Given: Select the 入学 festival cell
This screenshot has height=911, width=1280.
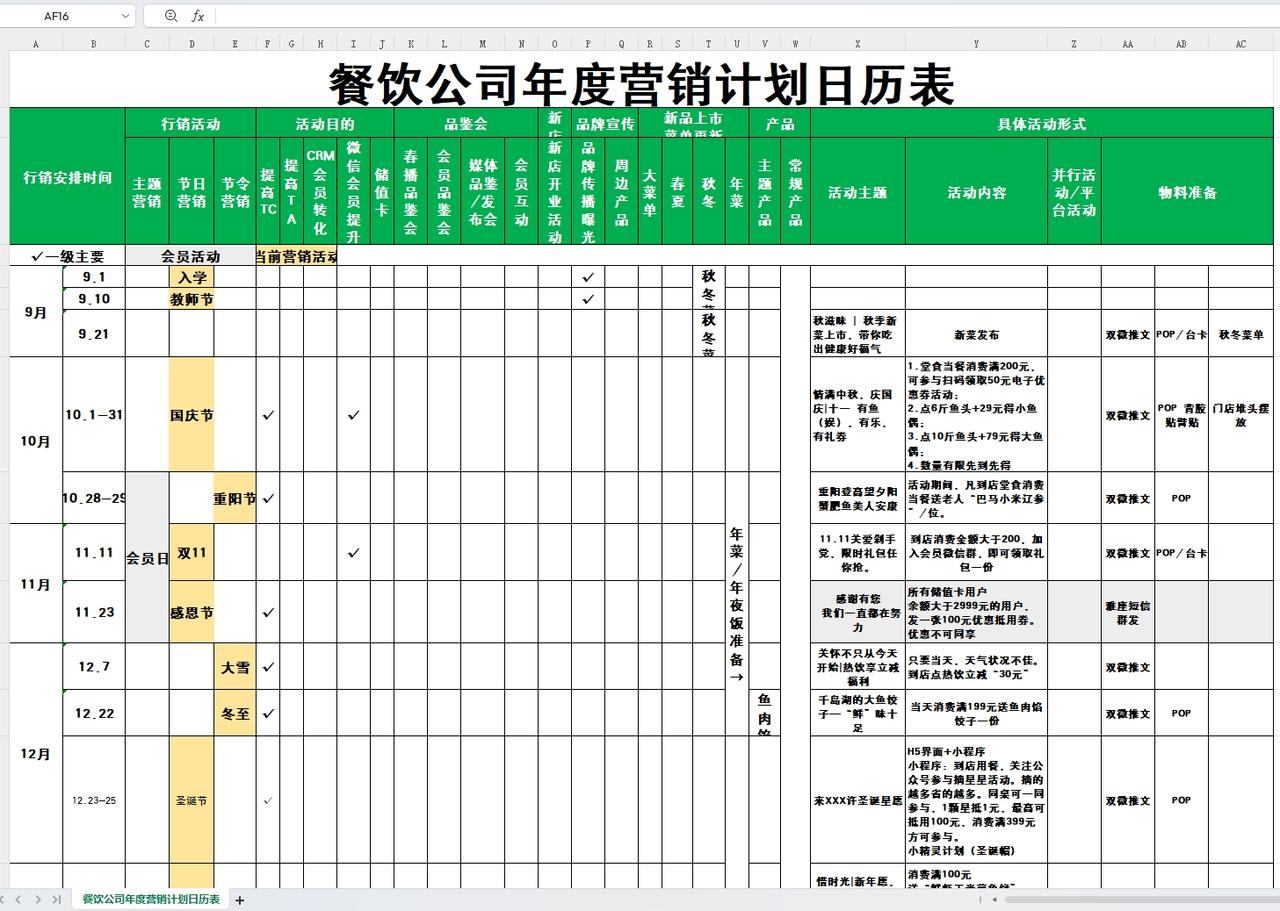Looking at the screenshot, I should 191,276.
